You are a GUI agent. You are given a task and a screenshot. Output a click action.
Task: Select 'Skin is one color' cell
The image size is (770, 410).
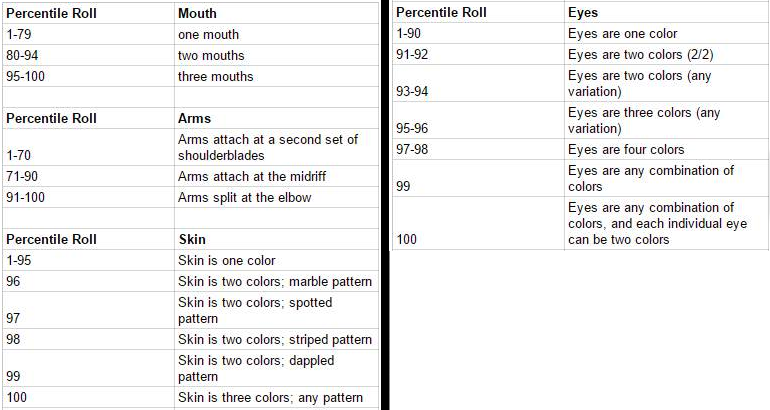tap(276, 260)
